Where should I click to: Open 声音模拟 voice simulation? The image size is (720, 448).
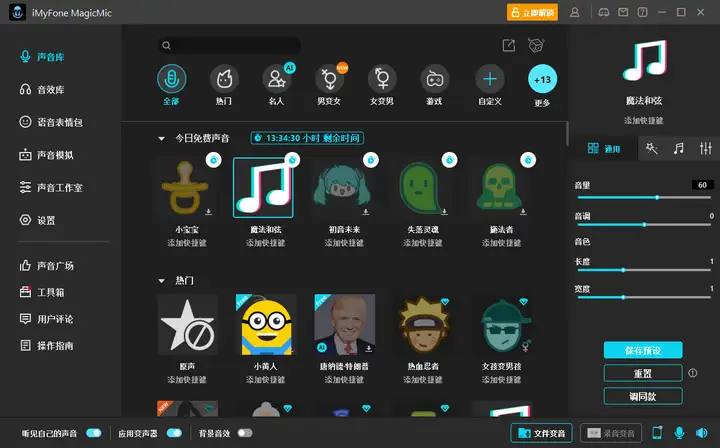pos(46,155)
